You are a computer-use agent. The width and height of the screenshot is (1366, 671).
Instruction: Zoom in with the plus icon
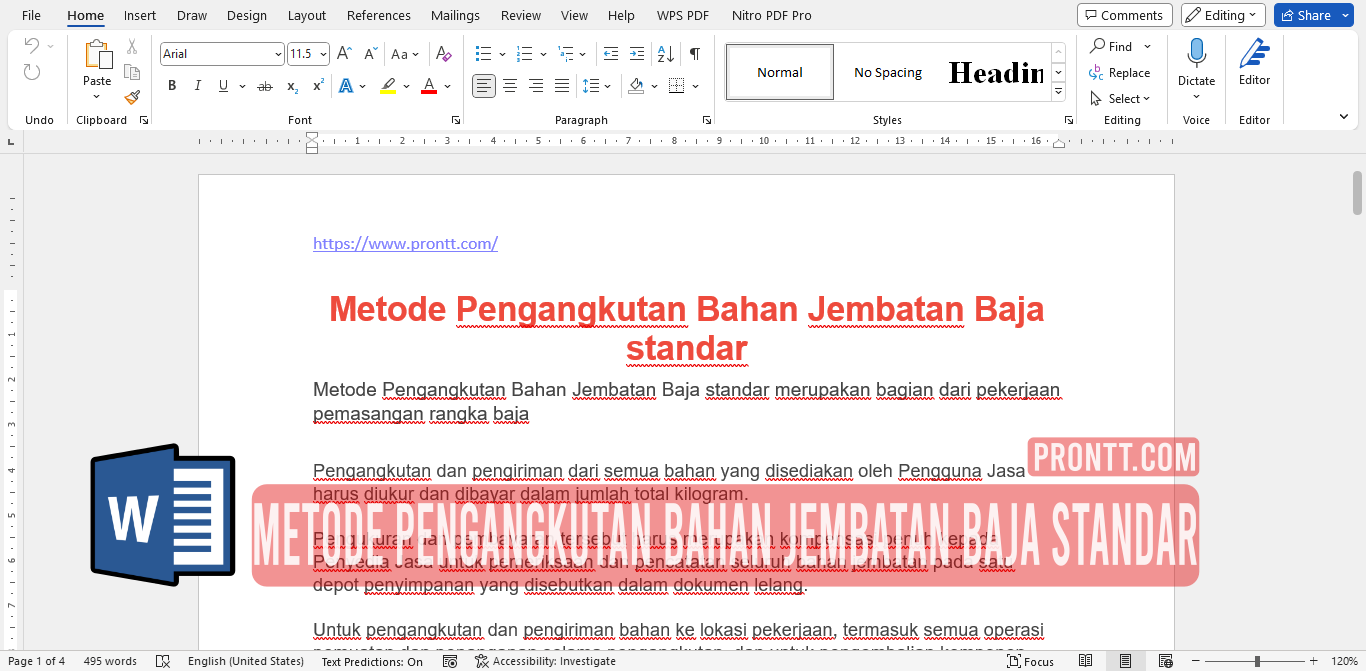pos(1316,661)
